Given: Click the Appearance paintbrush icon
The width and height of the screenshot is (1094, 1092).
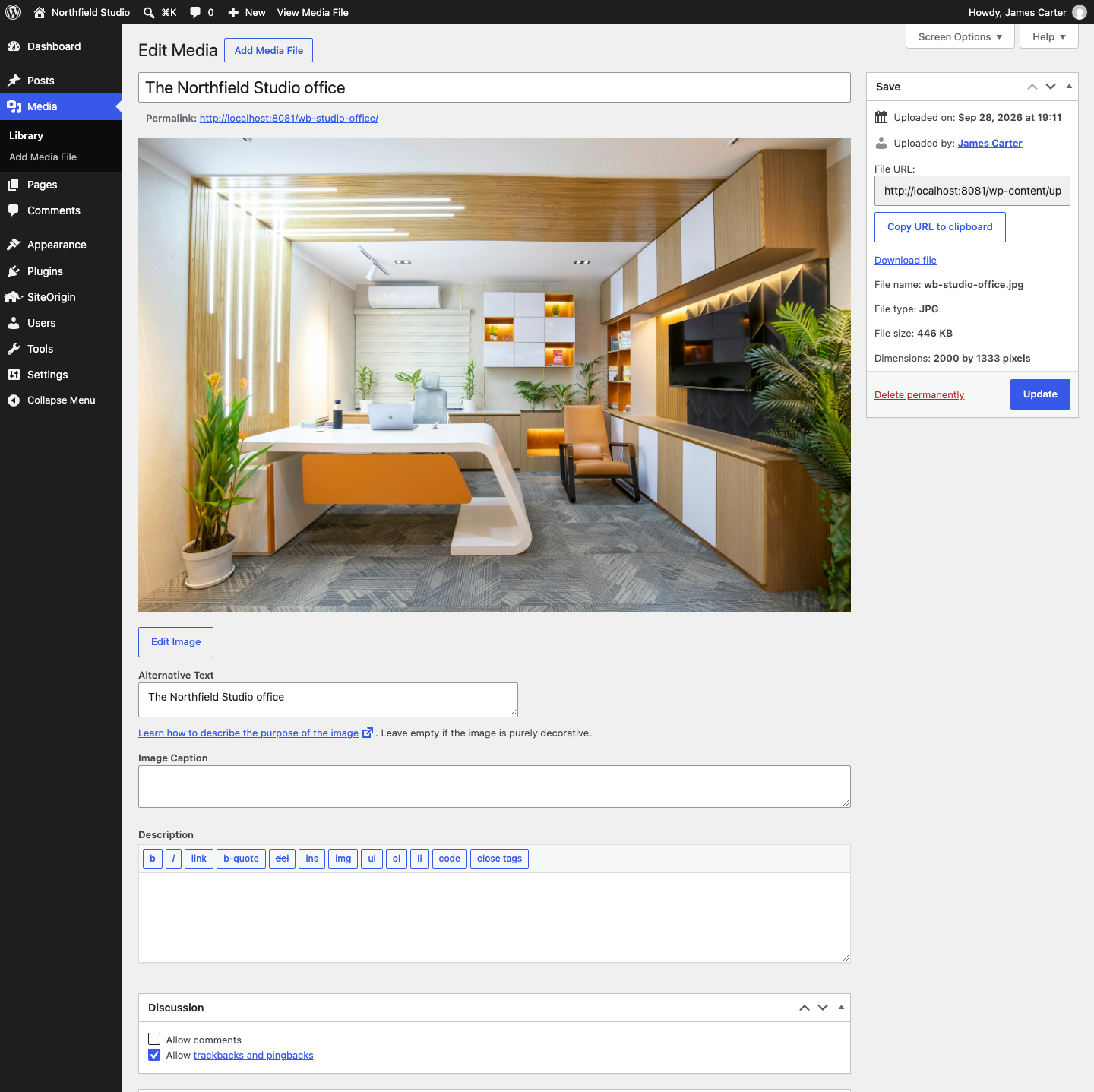Looking at the screenshot, I should (x=14, y=245).
